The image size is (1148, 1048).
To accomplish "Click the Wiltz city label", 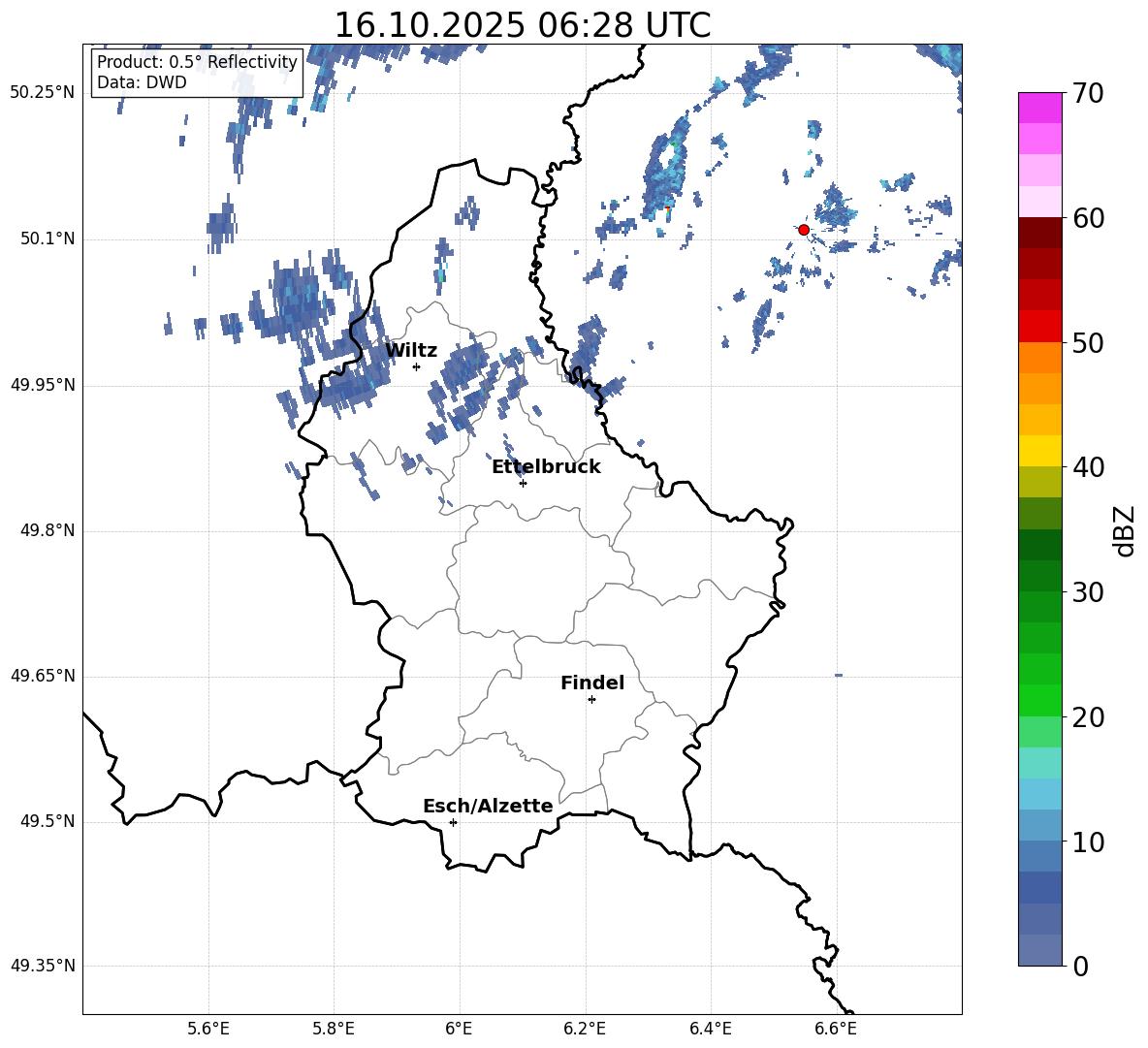I will click(411, 351).
